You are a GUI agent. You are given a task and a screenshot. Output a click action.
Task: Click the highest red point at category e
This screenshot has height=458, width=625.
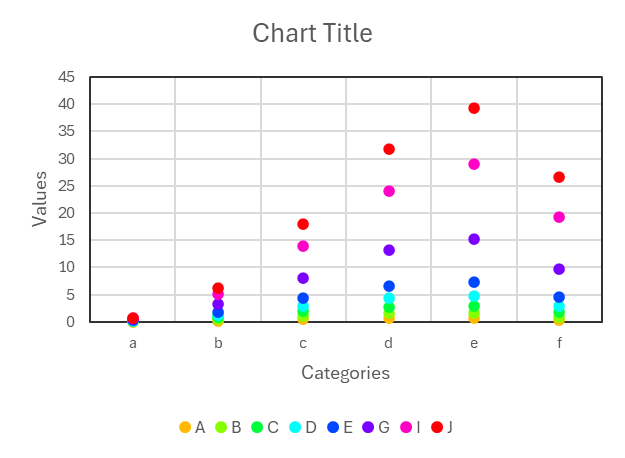474,108
